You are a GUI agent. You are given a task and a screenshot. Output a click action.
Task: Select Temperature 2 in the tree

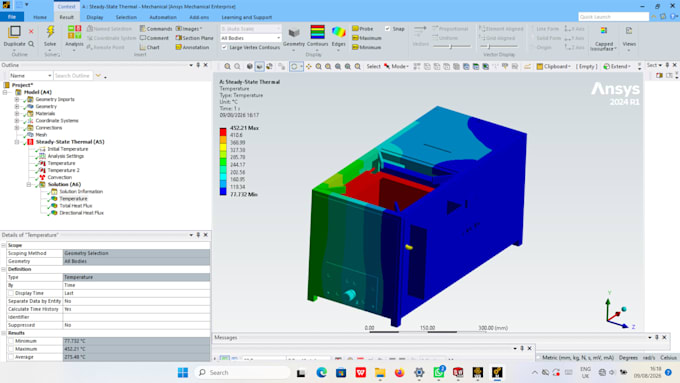tap(63, 170)
